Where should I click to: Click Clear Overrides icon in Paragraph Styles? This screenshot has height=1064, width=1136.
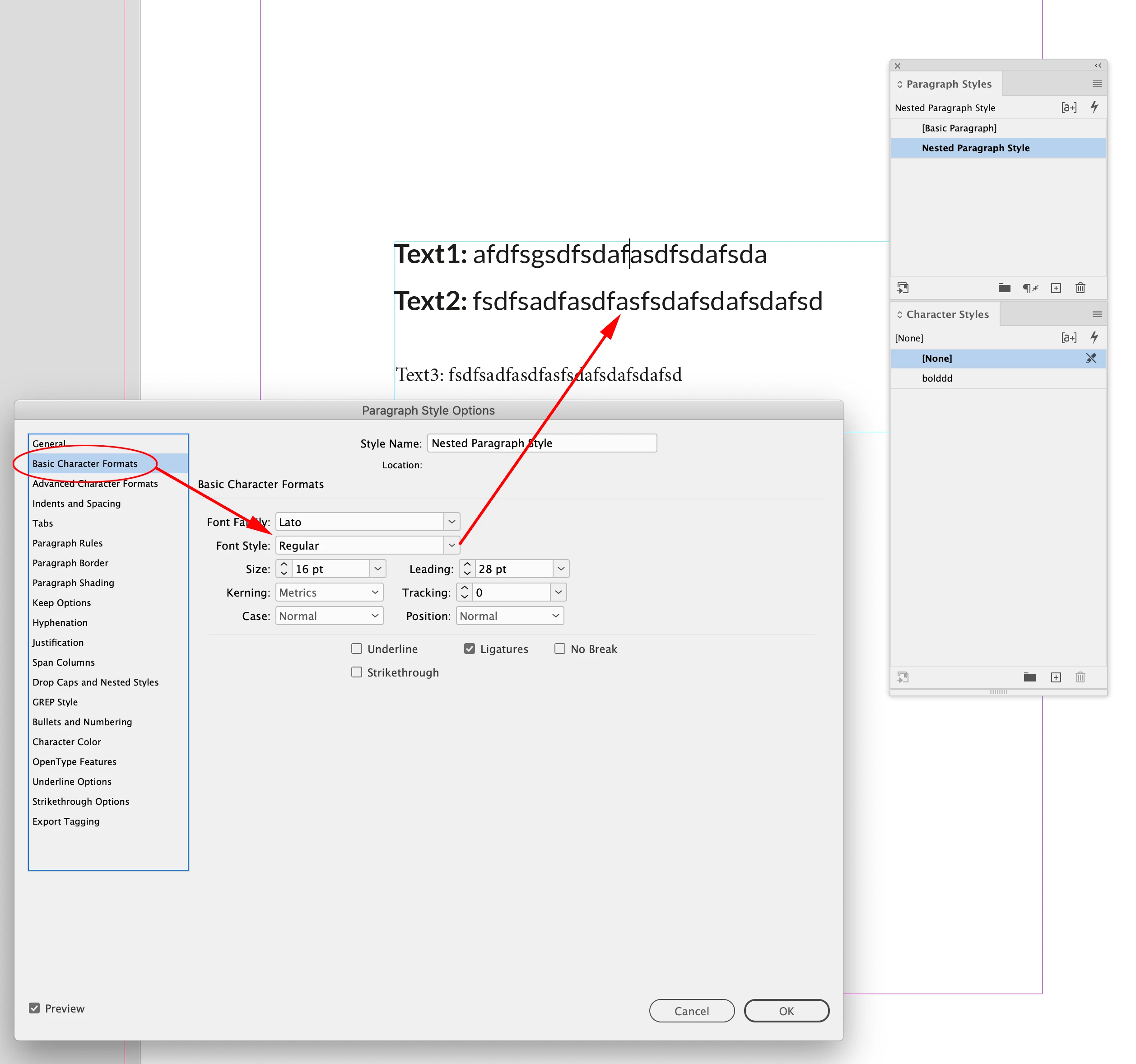[x=1030, y=288]
